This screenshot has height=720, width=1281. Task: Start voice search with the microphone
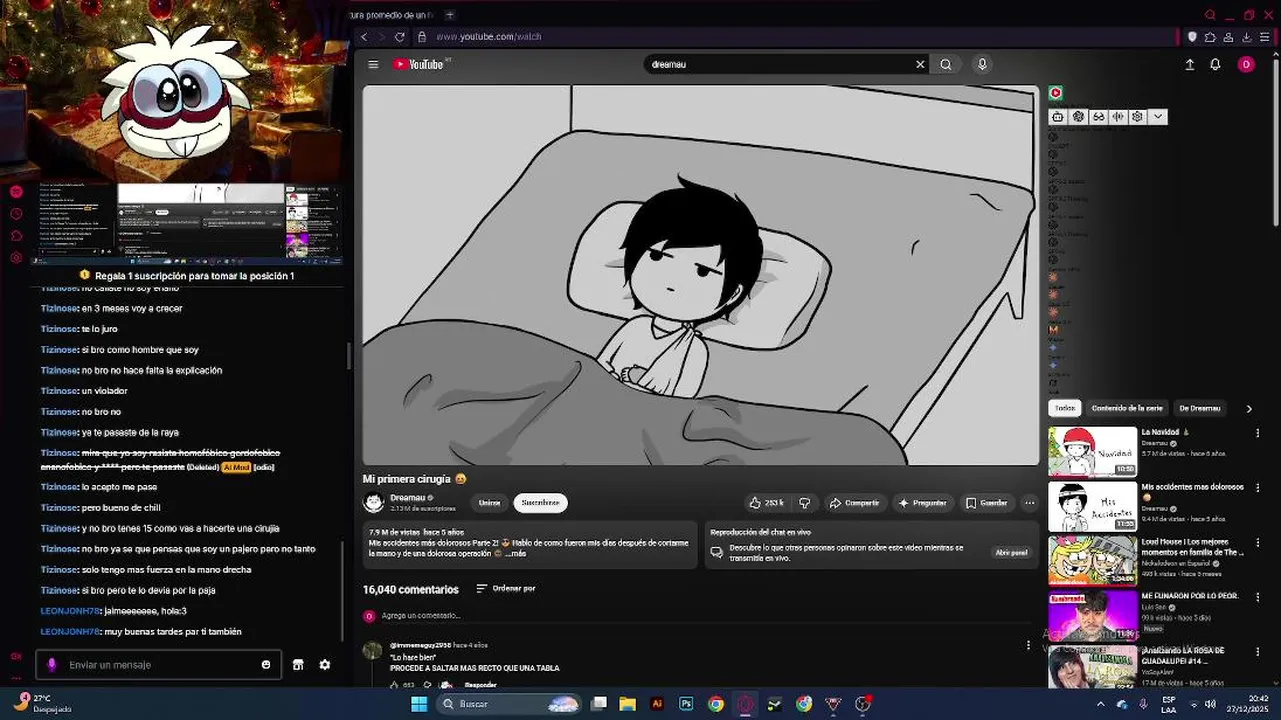point(982,64)
